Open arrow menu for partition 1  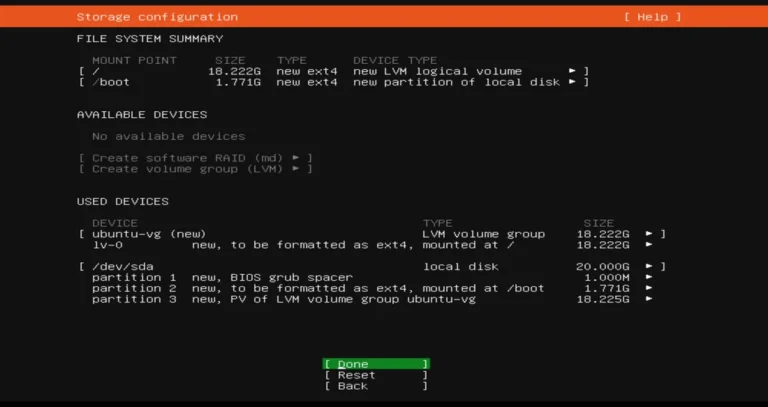click(649, 277)
